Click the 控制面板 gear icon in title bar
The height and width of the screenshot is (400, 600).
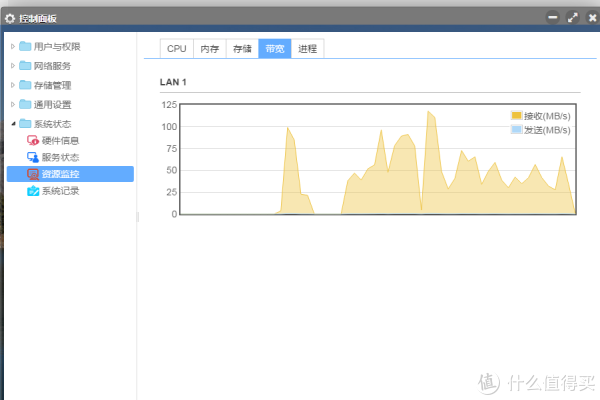tap(10, 17)
